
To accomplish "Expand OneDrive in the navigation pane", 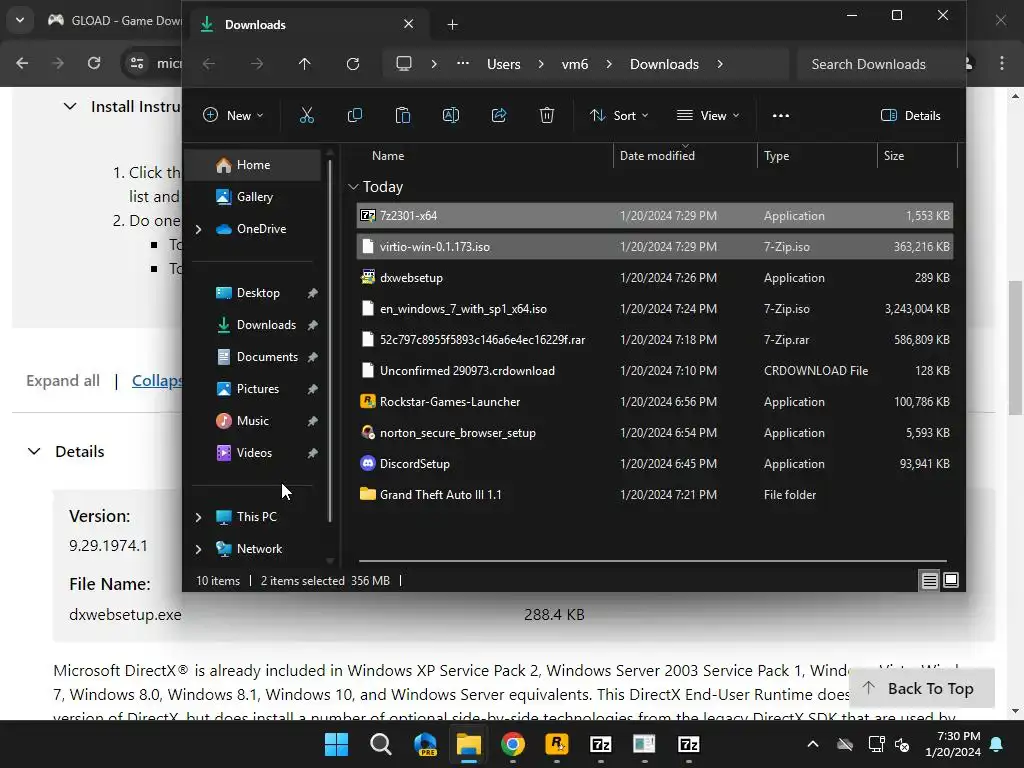I will click(199, 229).
